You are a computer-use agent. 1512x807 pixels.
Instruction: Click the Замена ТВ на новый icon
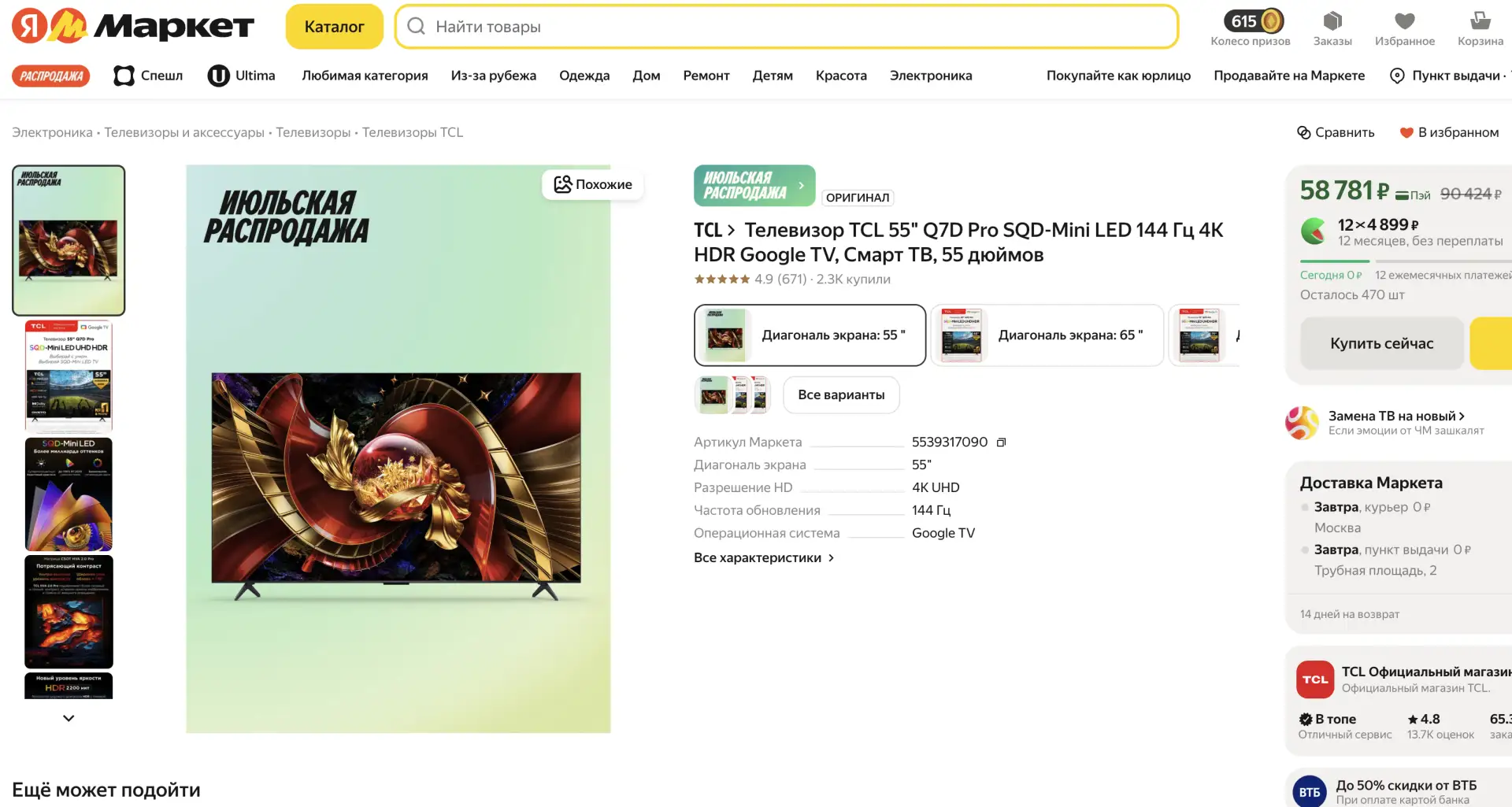[1302, 423]
